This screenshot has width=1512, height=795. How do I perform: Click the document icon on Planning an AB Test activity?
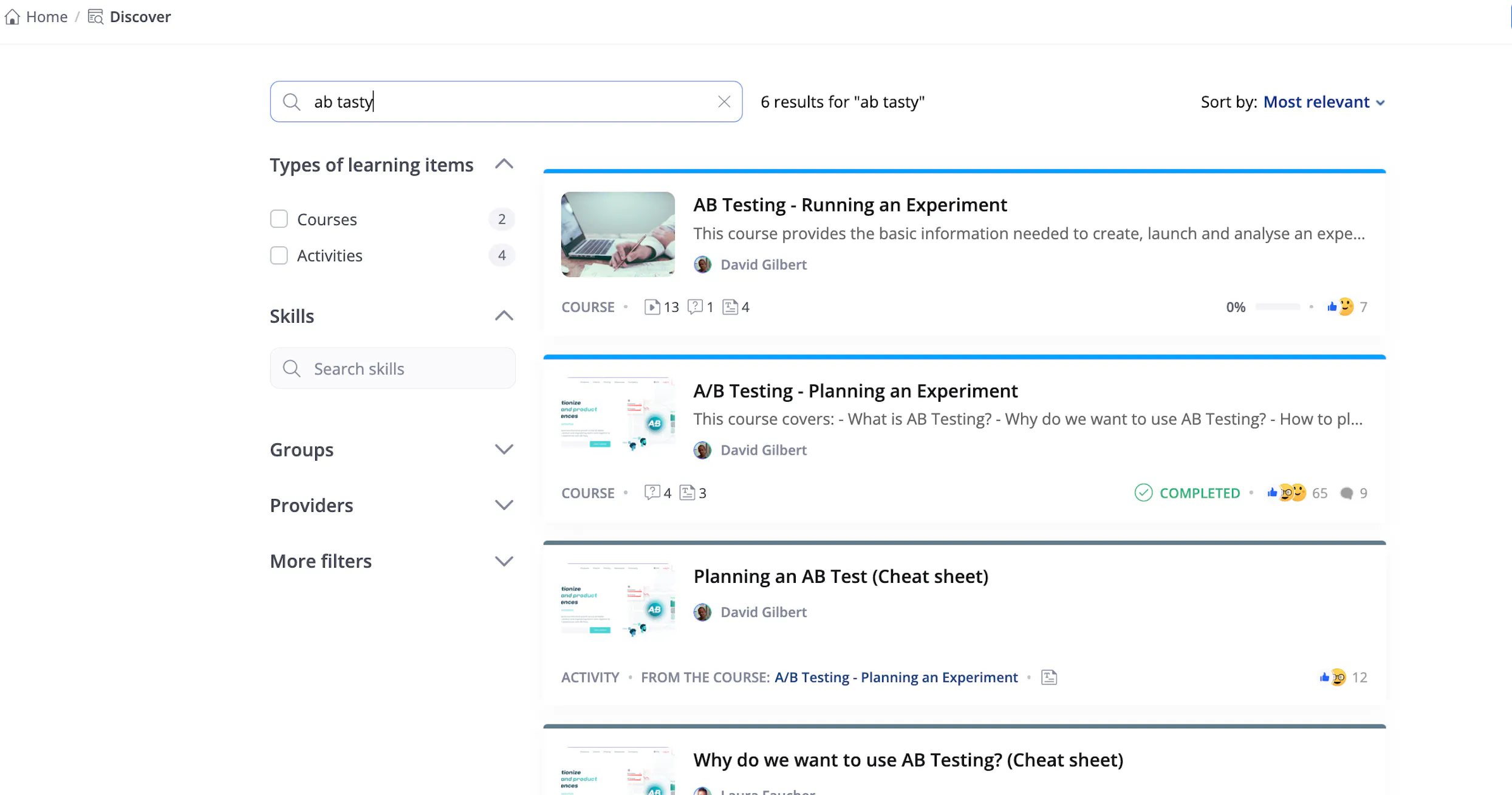pos(1049,677)
